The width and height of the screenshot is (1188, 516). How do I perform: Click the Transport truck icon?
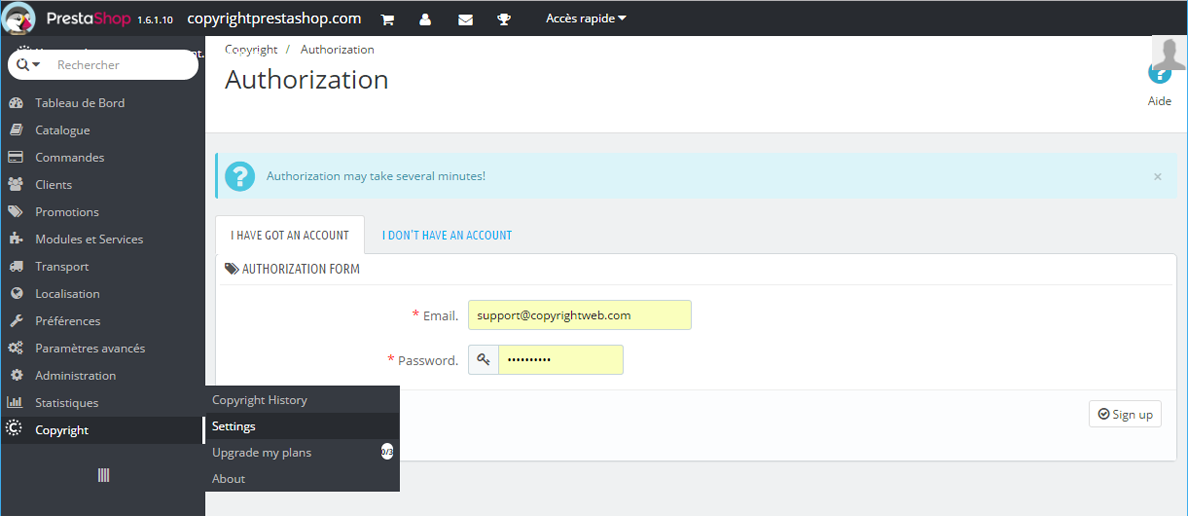coord(15,267)
